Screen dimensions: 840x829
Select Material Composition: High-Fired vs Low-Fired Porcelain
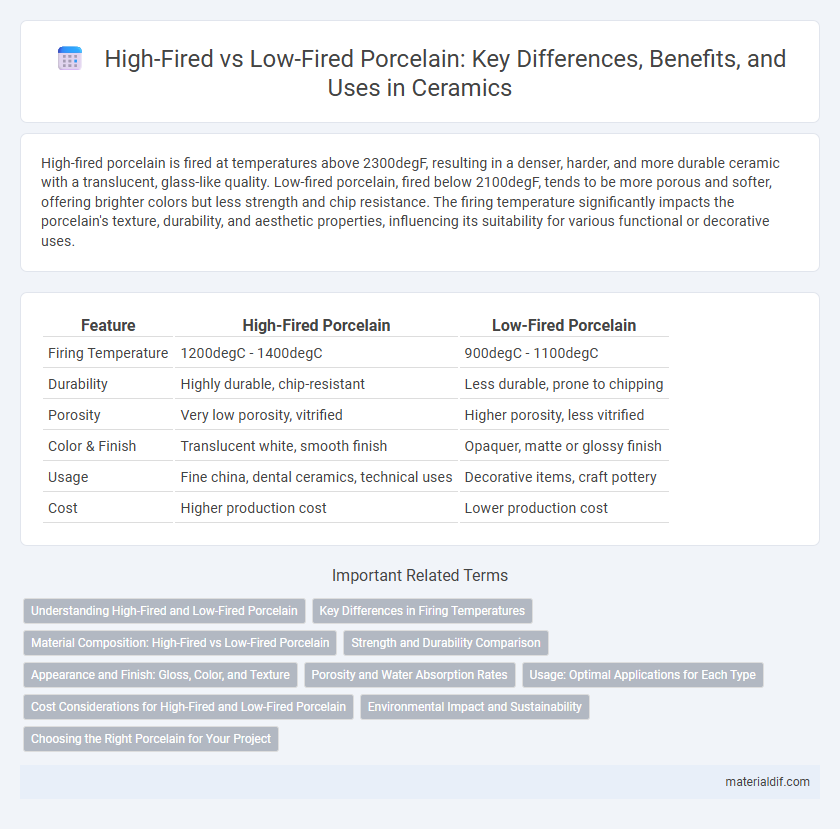click(x=180, y=643)
